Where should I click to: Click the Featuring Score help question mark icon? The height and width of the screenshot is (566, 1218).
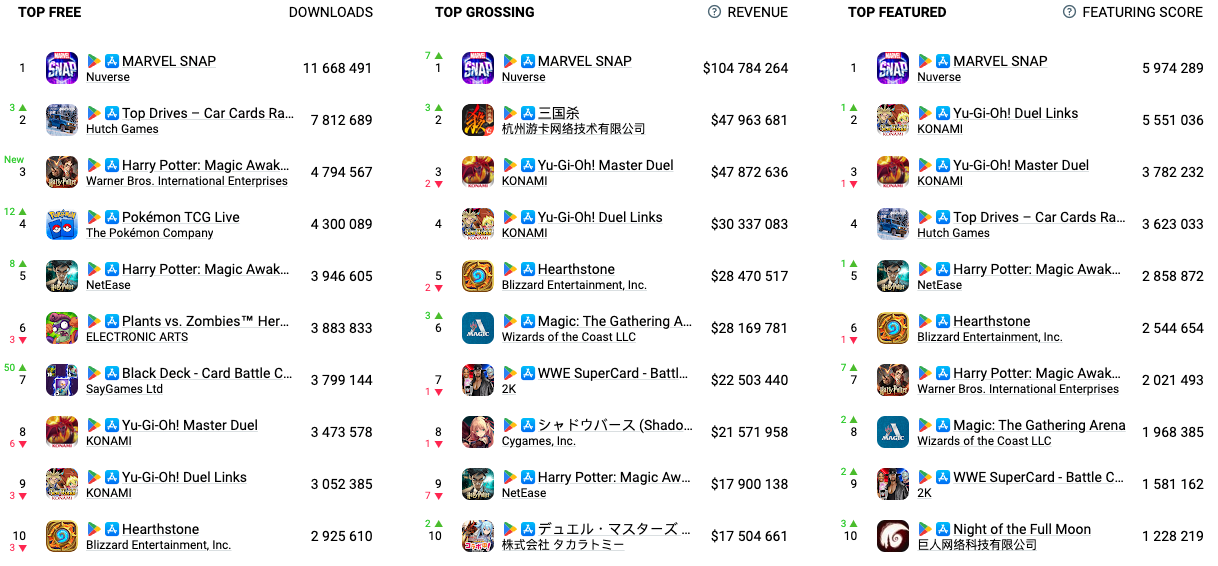tap(1069, 12)
